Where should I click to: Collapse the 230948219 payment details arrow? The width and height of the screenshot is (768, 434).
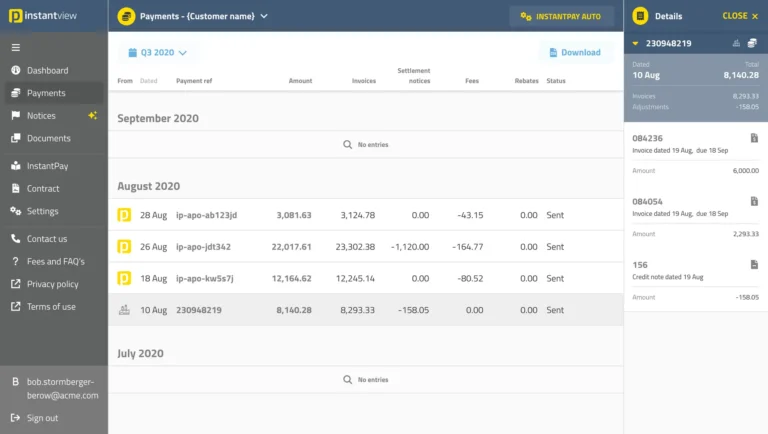pos(636,43)
